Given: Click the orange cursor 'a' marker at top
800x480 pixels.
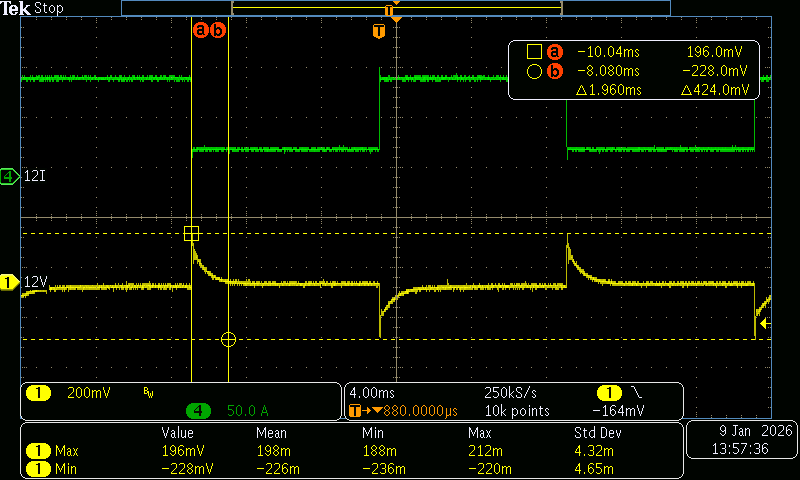Looking at the screenshot, I should pyautogui.click(x=200, y=30).
